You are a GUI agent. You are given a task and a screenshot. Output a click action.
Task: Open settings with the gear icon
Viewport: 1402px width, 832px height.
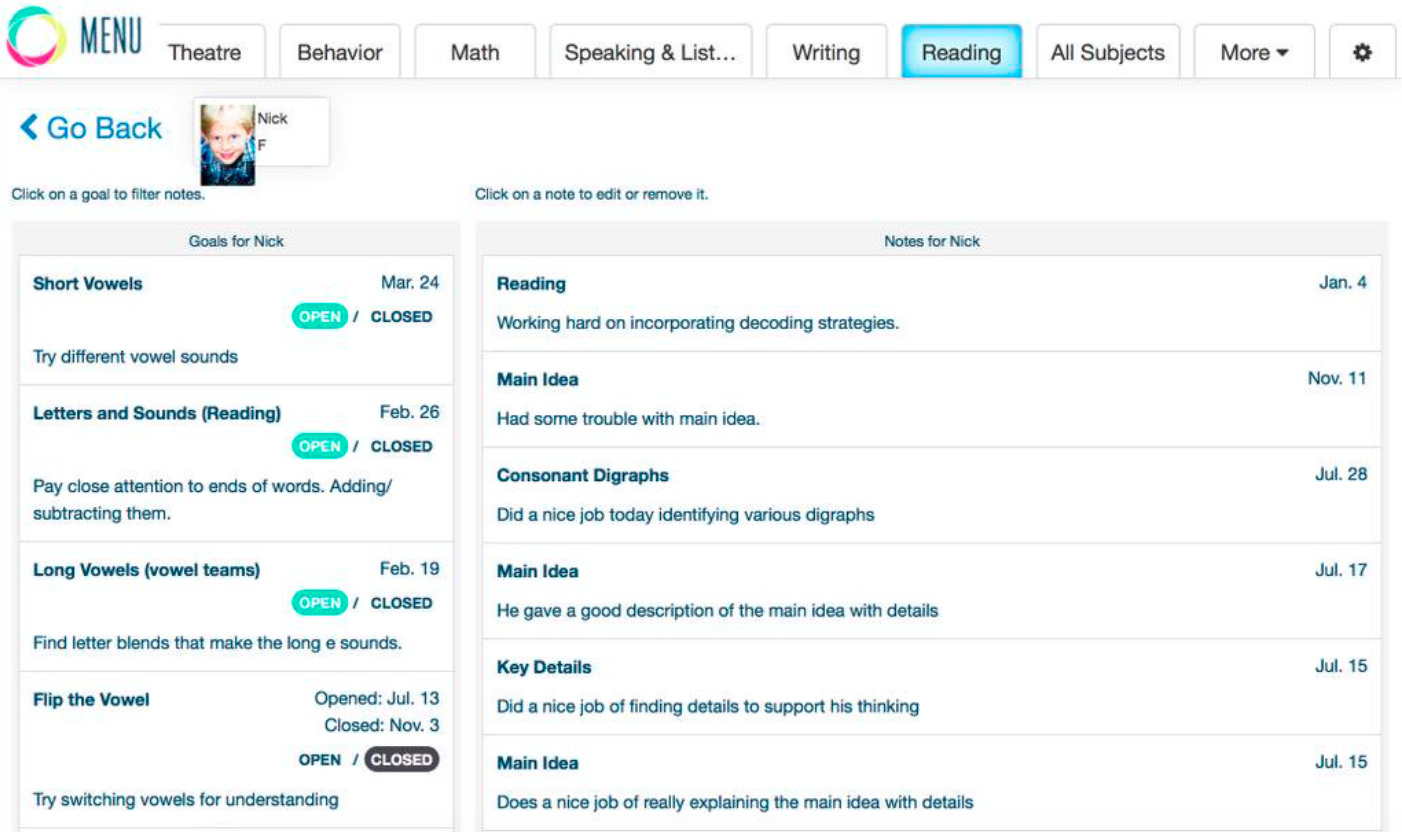click(1361, 53)
